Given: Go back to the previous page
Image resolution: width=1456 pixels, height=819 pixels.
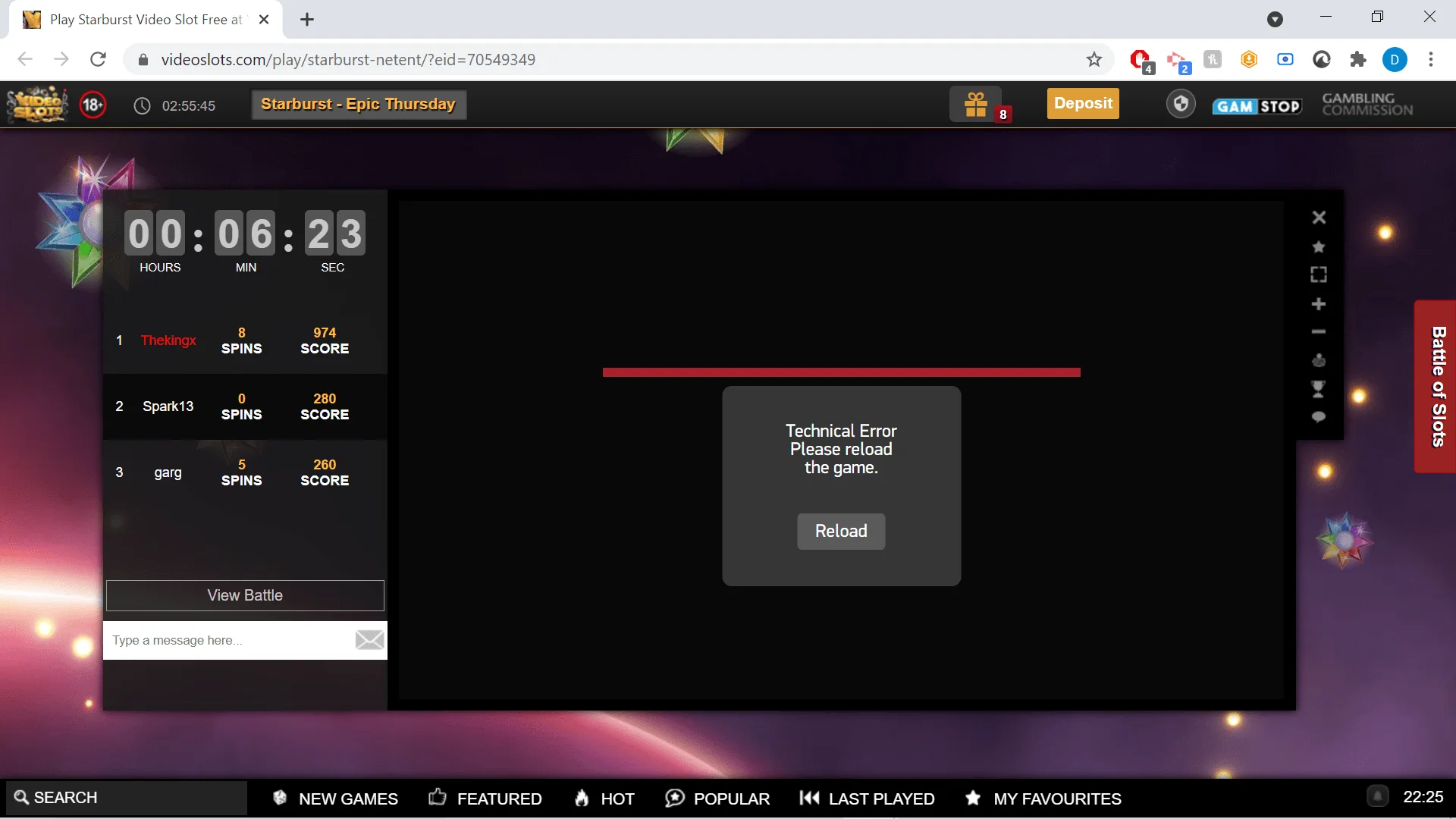Looking at the screenshot, I should [x=25, y=59].
